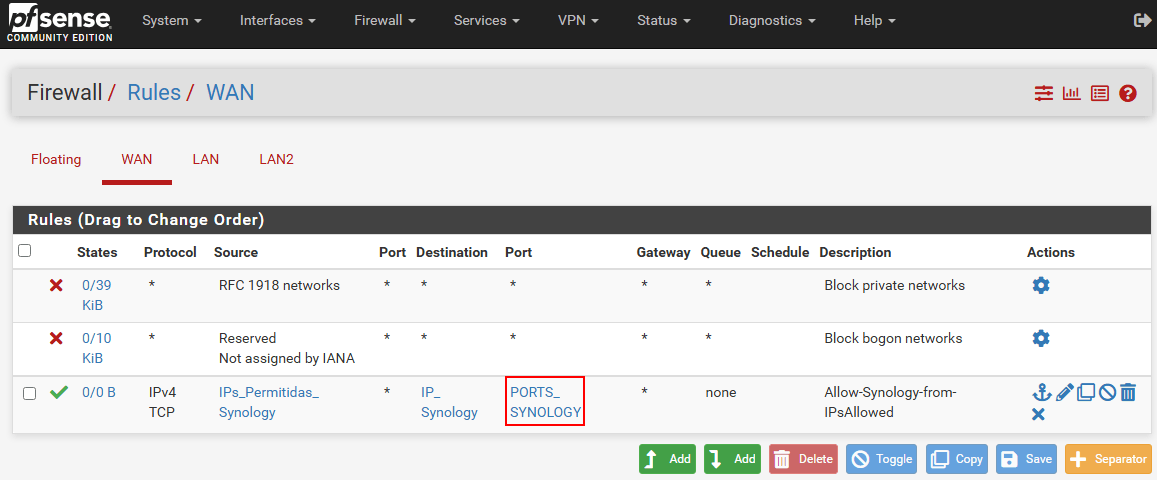Viewport: 1157px width, 480px height.
Task: Switch to the LAN2 tab
Action: coord(277,159)
